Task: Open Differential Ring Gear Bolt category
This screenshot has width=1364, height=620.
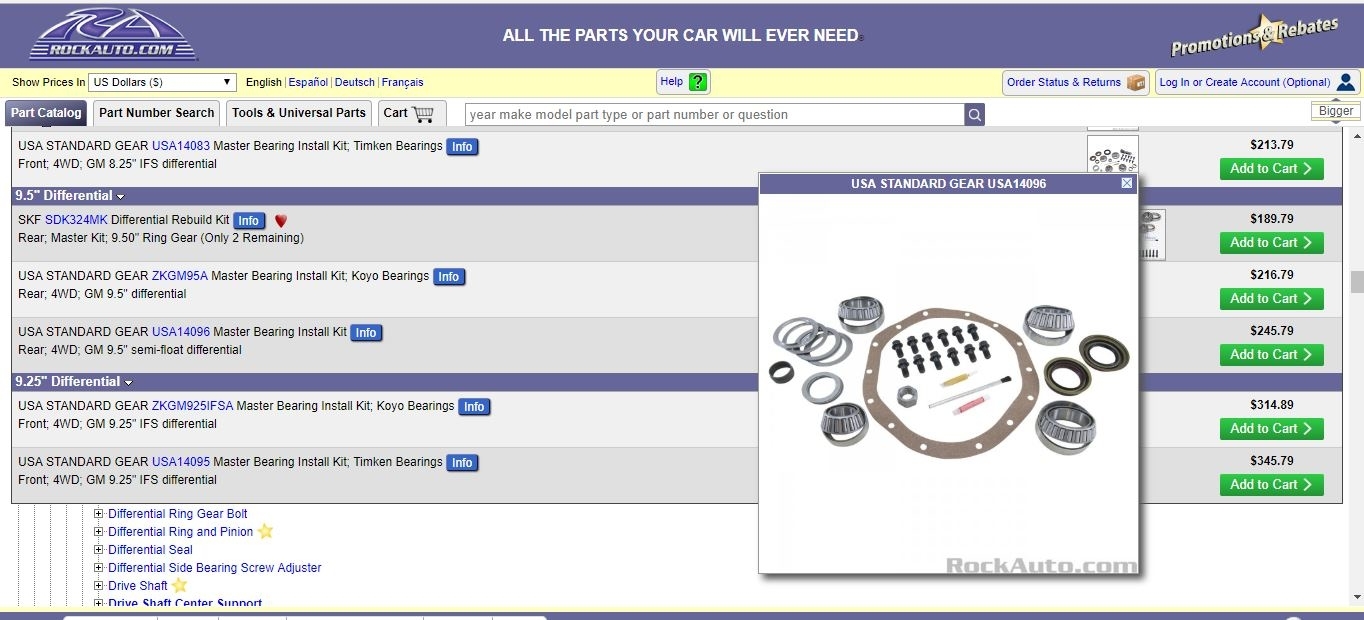Action: point(178,514)
